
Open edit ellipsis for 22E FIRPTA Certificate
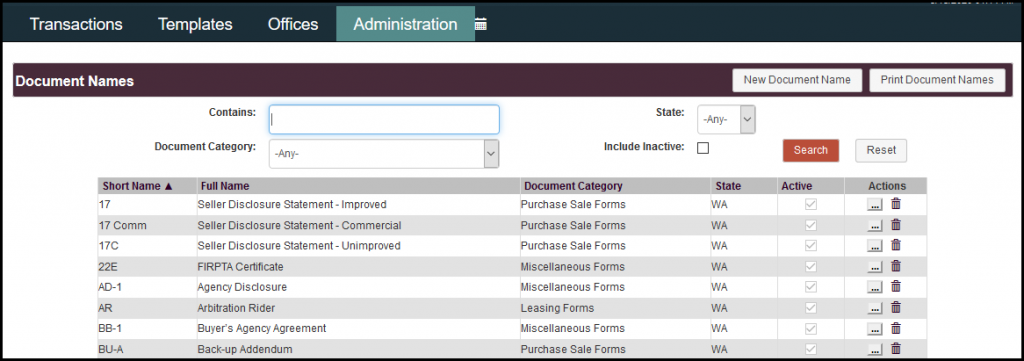tap(874, 267)
